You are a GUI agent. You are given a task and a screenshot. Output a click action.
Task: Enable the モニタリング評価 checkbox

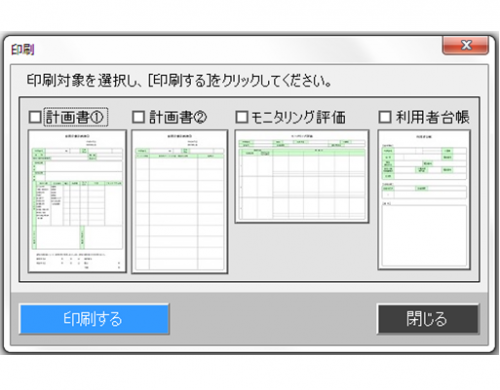point(242,117)
